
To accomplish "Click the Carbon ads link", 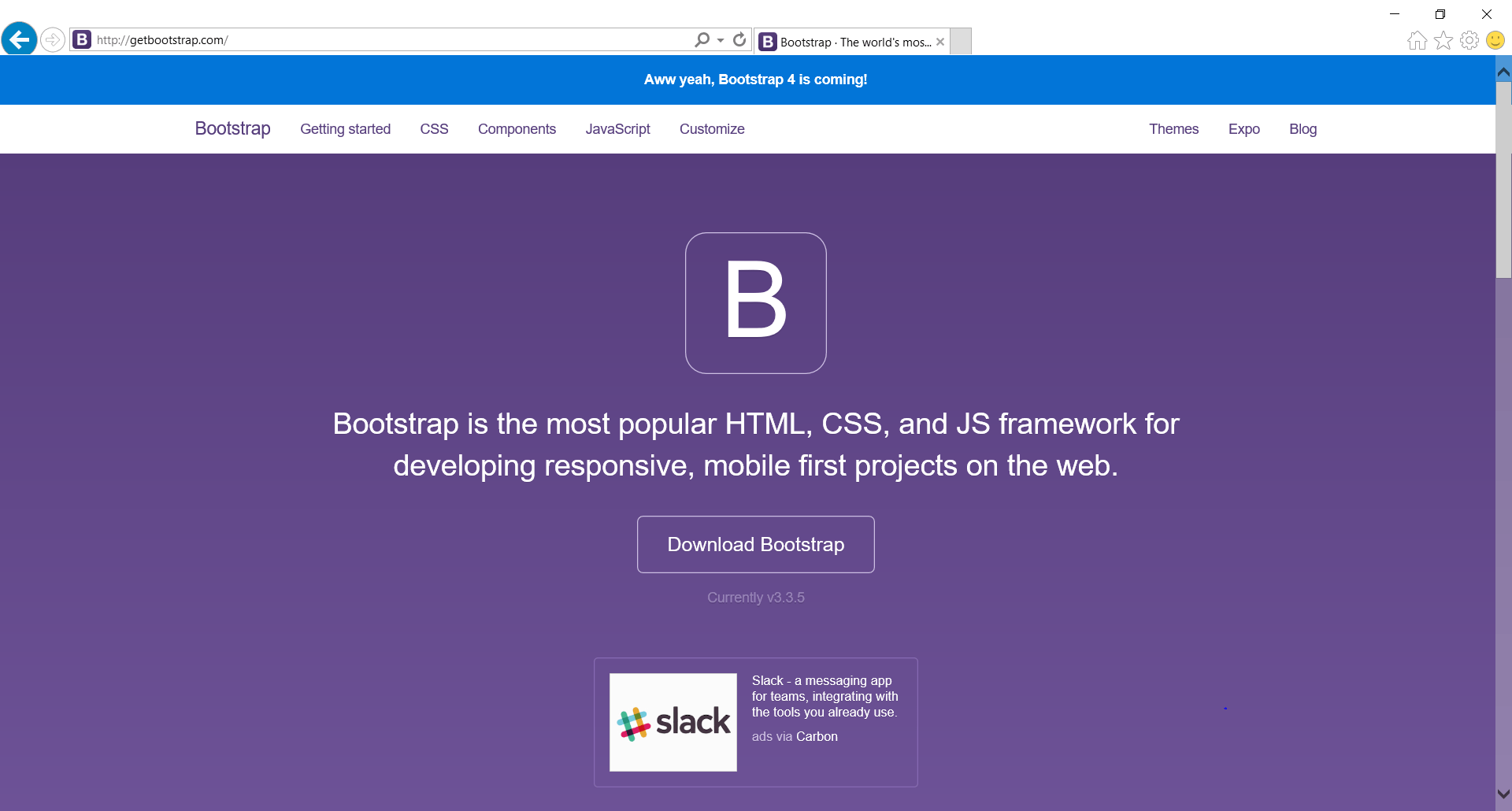I will pos(817,736).
